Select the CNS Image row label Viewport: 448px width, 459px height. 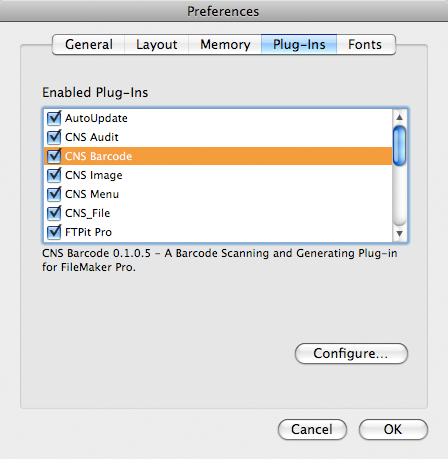point(94,175)
